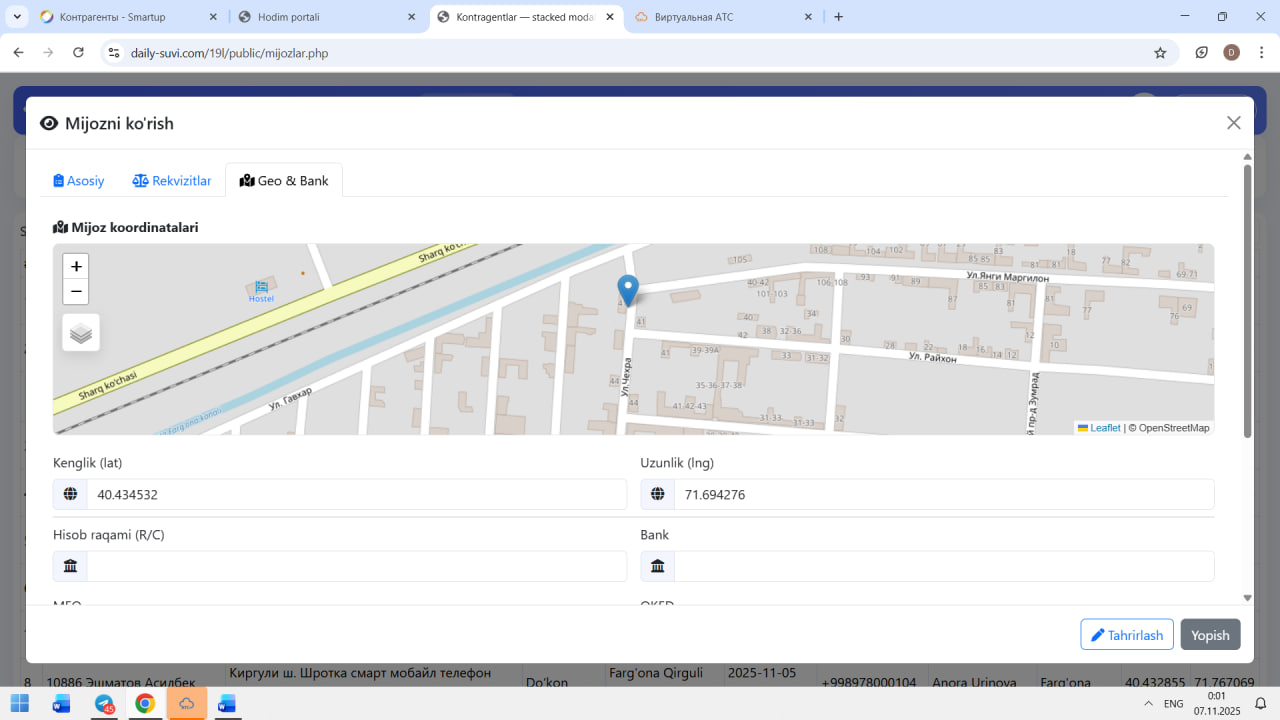Image resolution: width=1280 pixels, height=720 pixels.
Task: Switch to the Rekvizitlar tab
Action: tap(172, 181)
